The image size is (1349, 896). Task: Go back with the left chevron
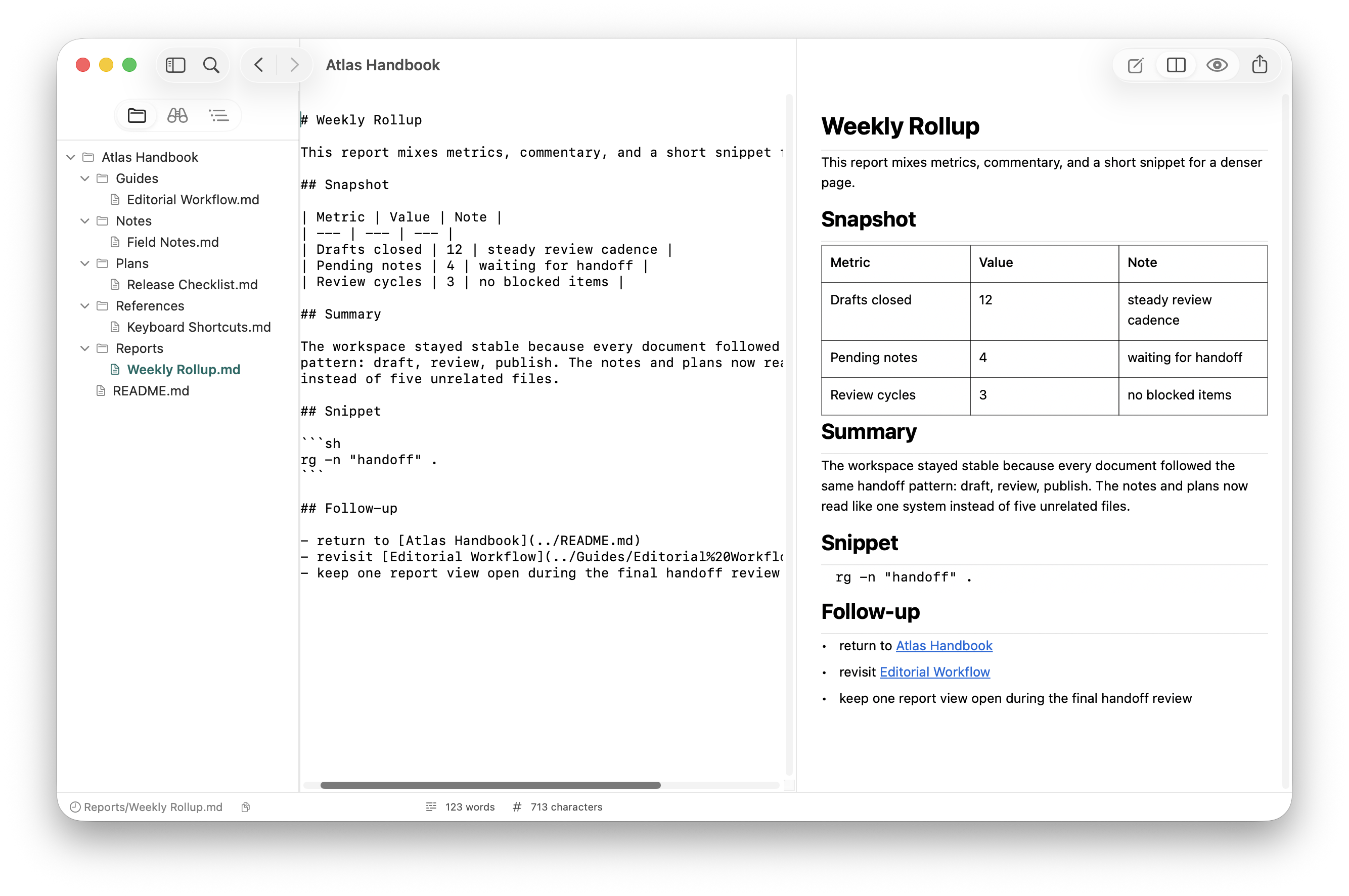point(259,65)
